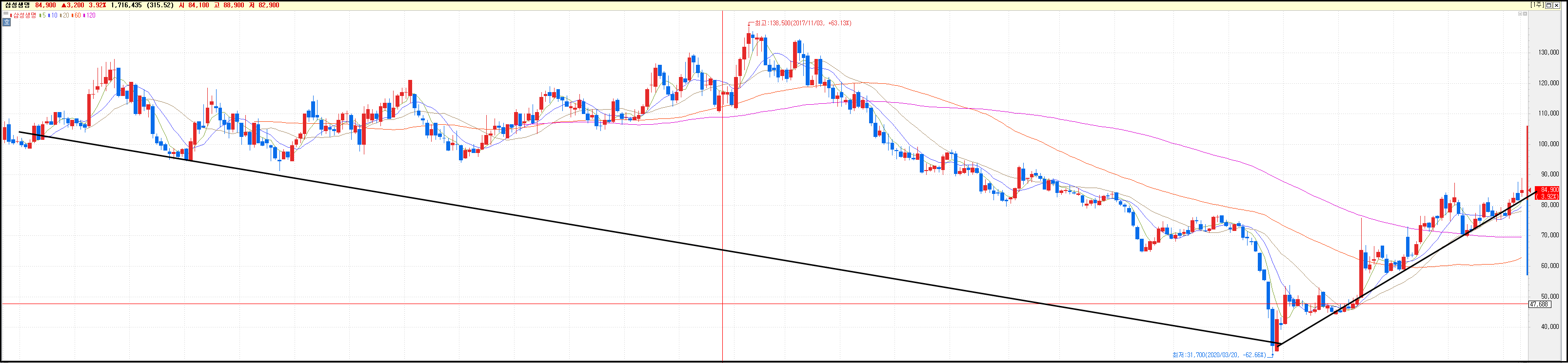This screenshot has height=363, width=1568.
Task: Toggle the 5-period moving average legend
Action: coord(42,15)
